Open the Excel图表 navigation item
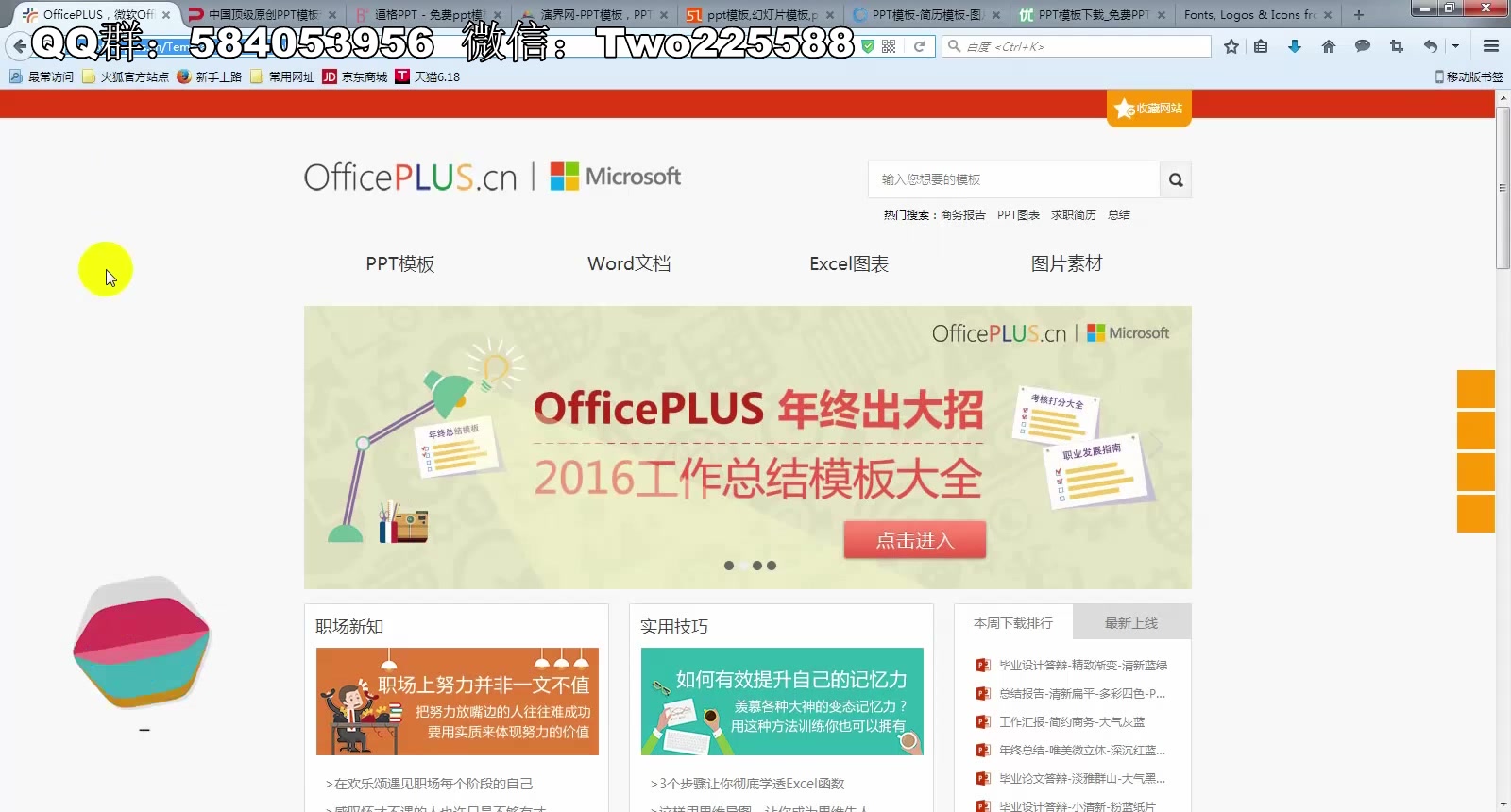The width and height of the screenshot is (1511, 812). pyautogui.click(x=849, y=264)
